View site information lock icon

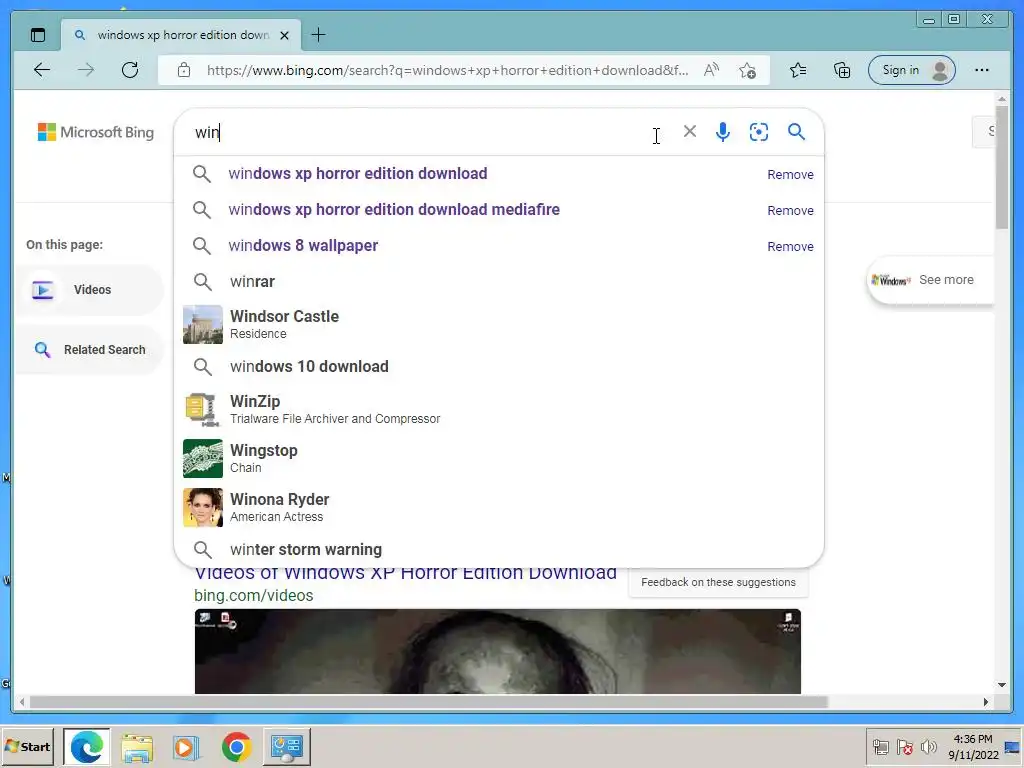click(x=184, y=70)
